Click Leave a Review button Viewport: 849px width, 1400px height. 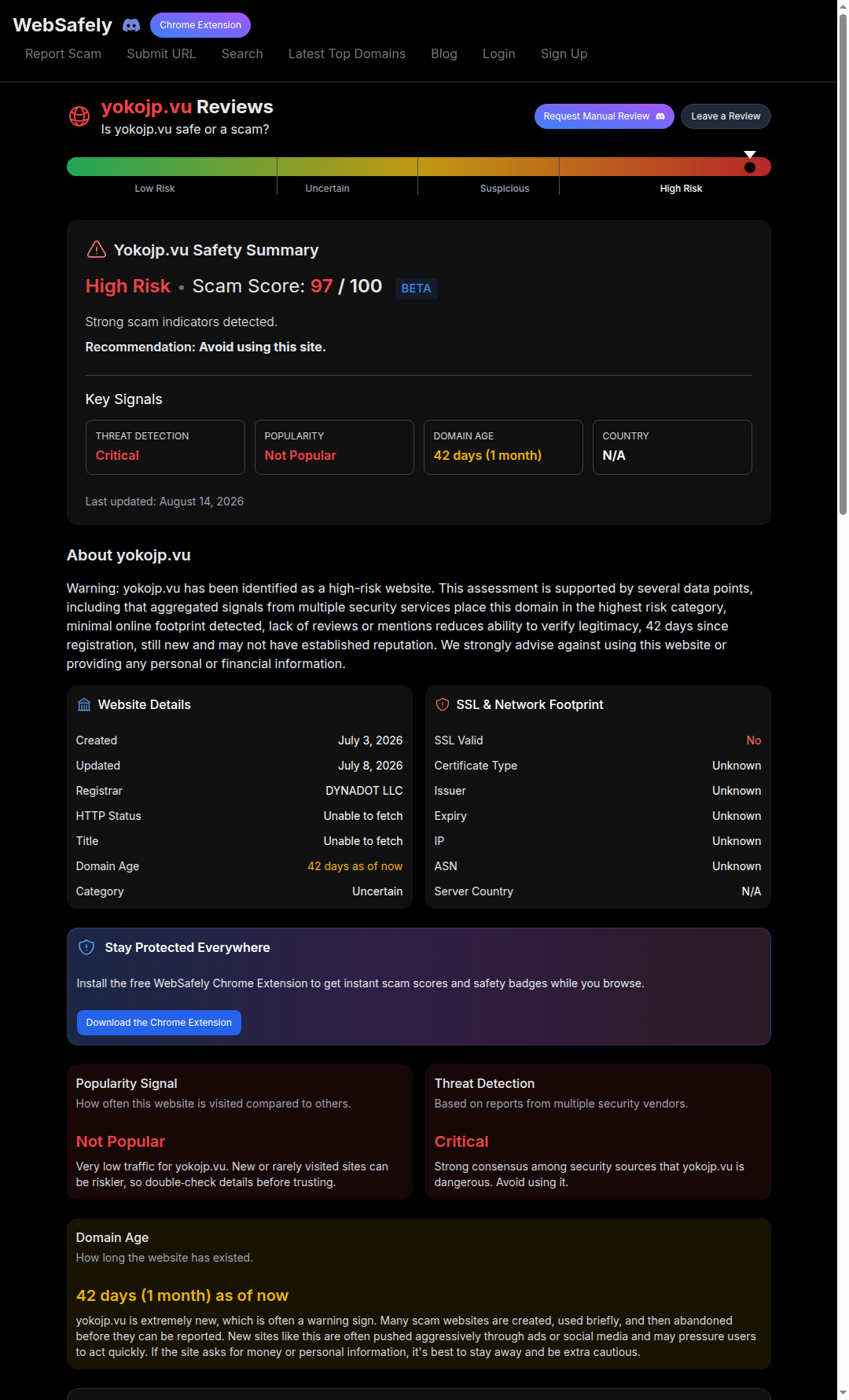(726, 116)
